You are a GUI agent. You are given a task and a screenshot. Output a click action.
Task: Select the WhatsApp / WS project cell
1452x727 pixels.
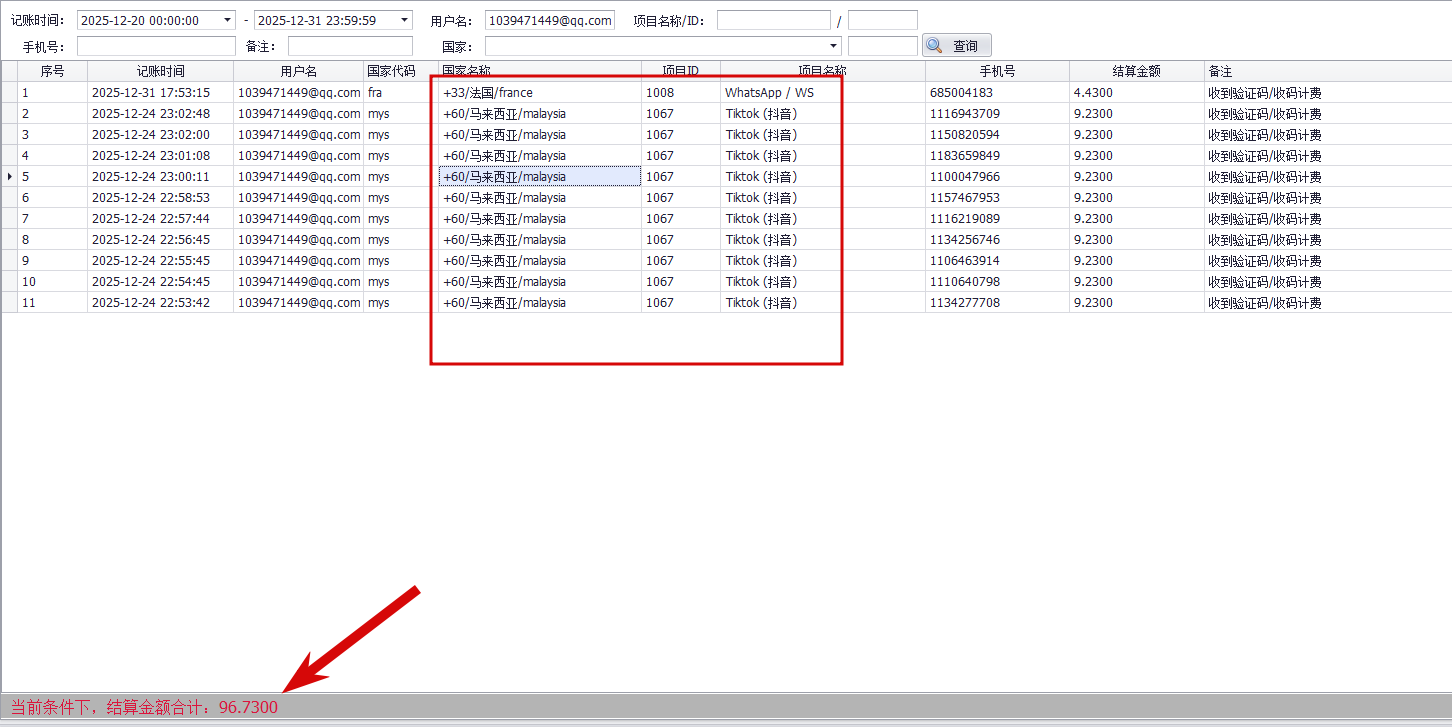tap(823, 92)
